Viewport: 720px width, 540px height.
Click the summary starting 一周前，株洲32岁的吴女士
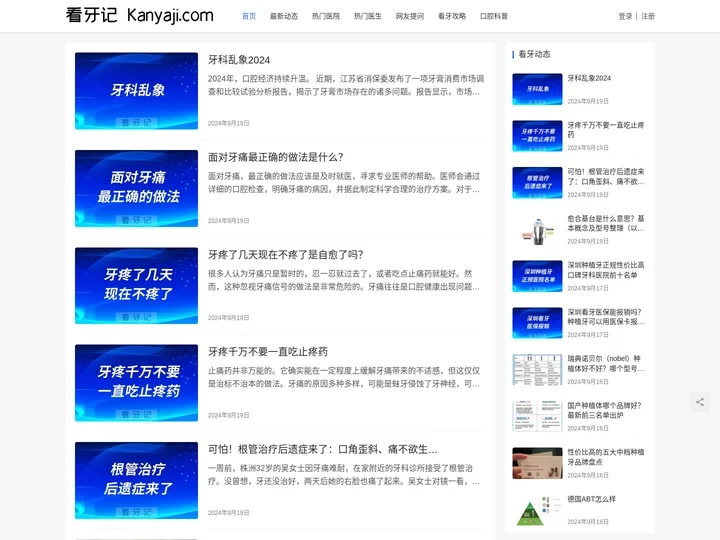pyautogui.click(x=344, y=474)
